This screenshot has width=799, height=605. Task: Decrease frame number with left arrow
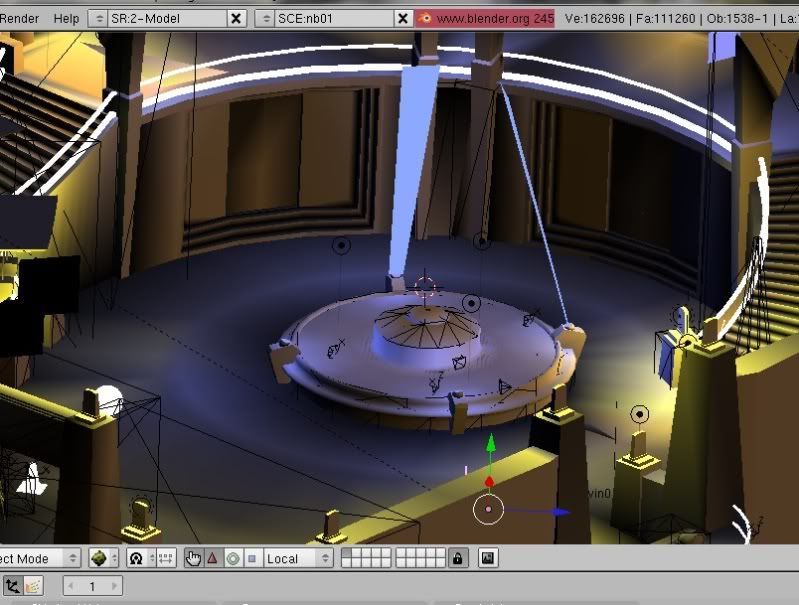tap(71, 586)
